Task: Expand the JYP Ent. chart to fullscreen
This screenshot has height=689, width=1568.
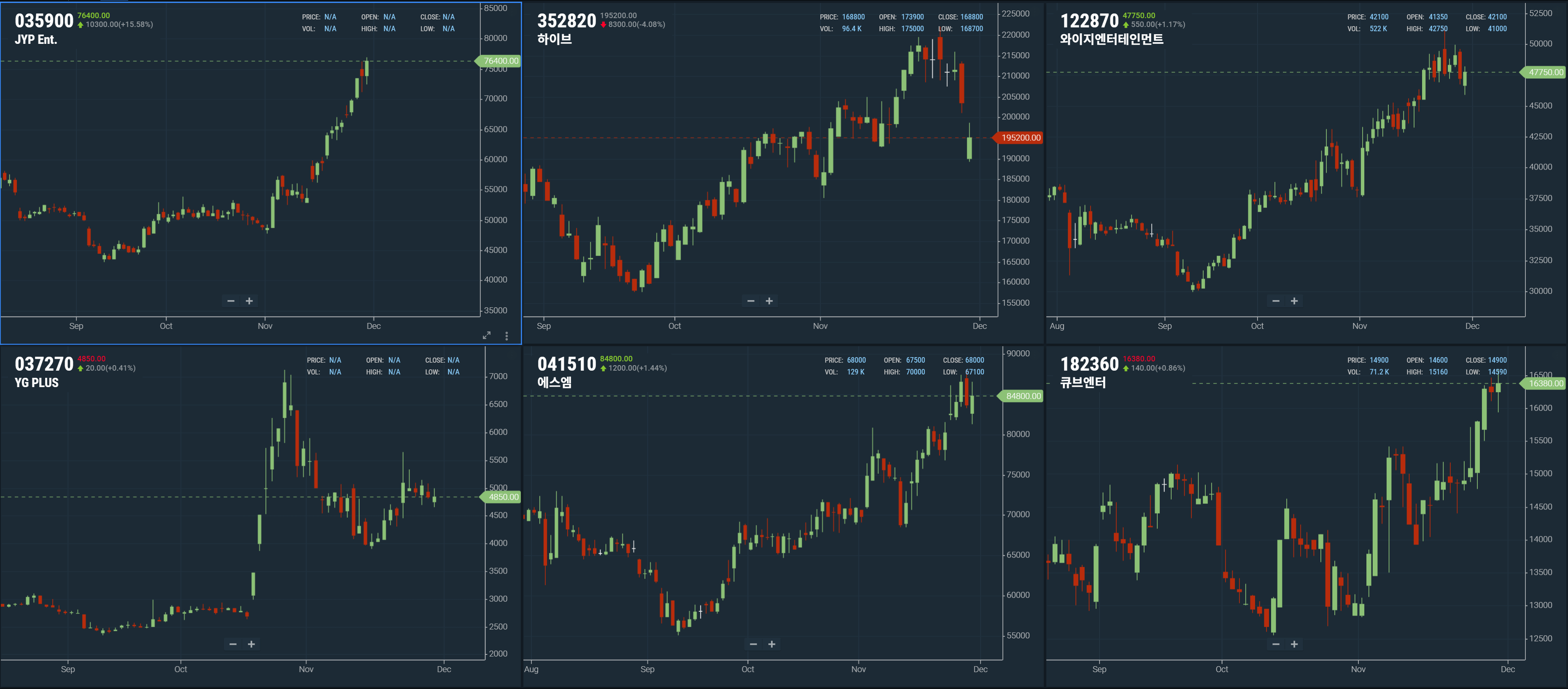Action: [x=486, y=335]
